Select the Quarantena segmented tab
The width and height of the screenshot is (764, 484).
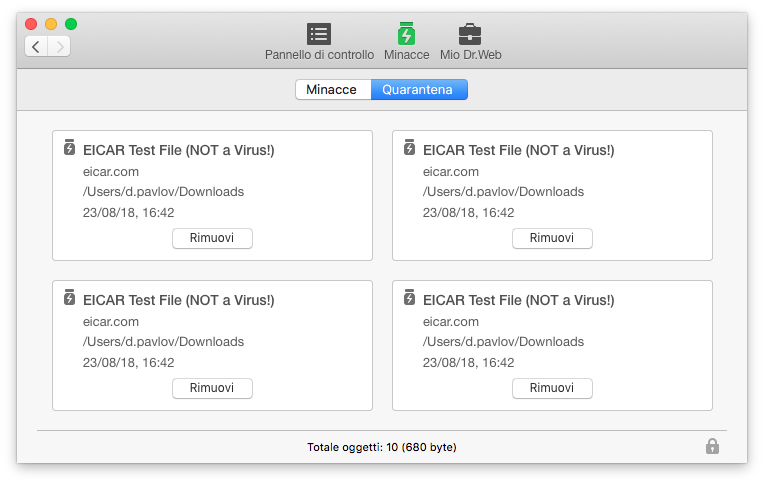tap(419, 90)
